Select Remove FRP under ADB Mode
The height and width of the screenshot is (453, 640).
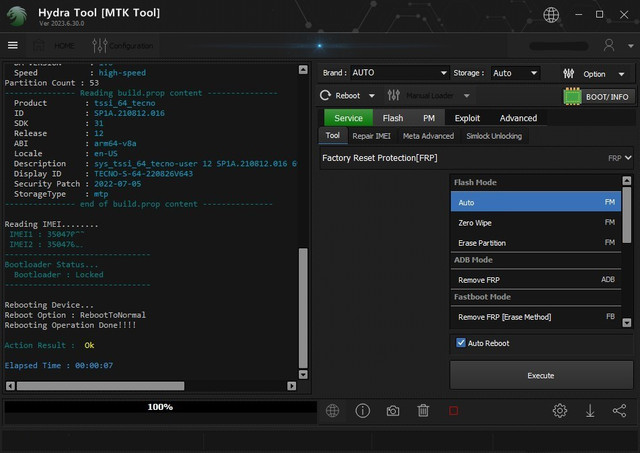pyautogui.click(x=536, y=280)
